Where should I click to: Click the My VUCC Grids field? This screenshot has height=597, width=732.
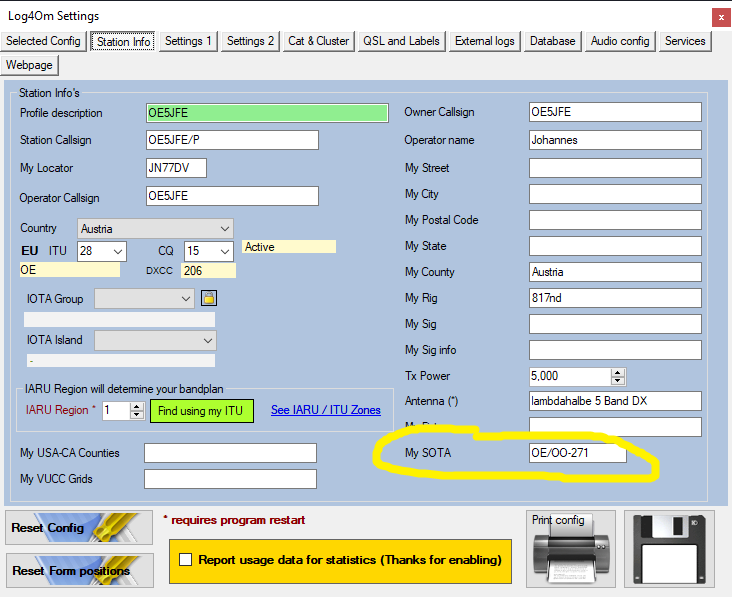(230, 479)
